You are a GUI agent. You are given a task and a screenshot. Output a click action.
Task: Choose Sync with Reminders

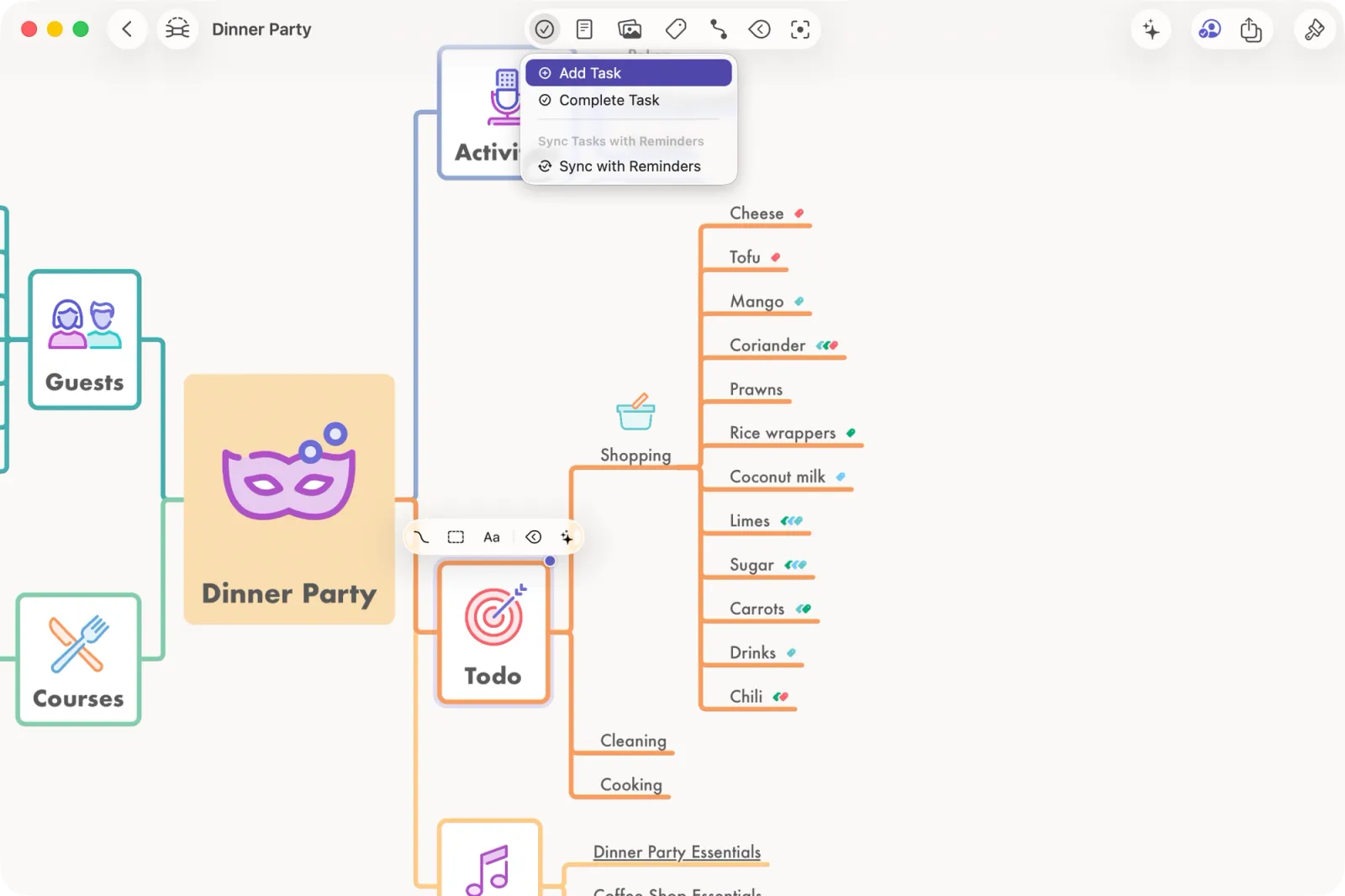point(629,166)
